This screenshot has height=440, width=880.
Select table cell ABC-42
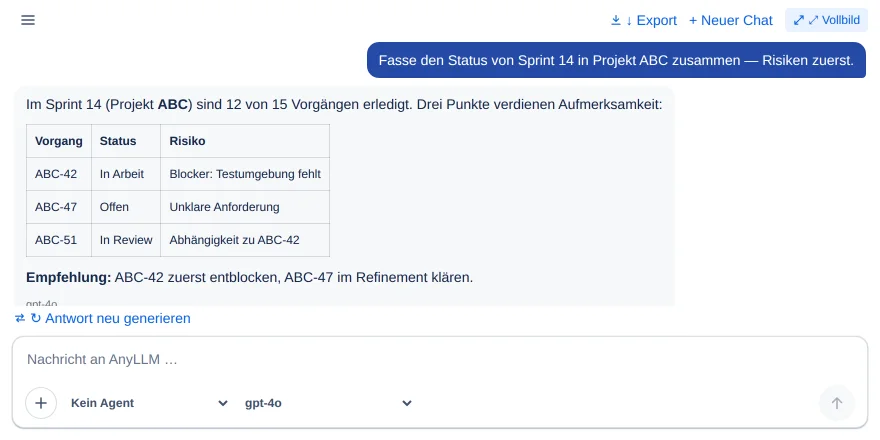pyautogui.click(x=59, y=174)
